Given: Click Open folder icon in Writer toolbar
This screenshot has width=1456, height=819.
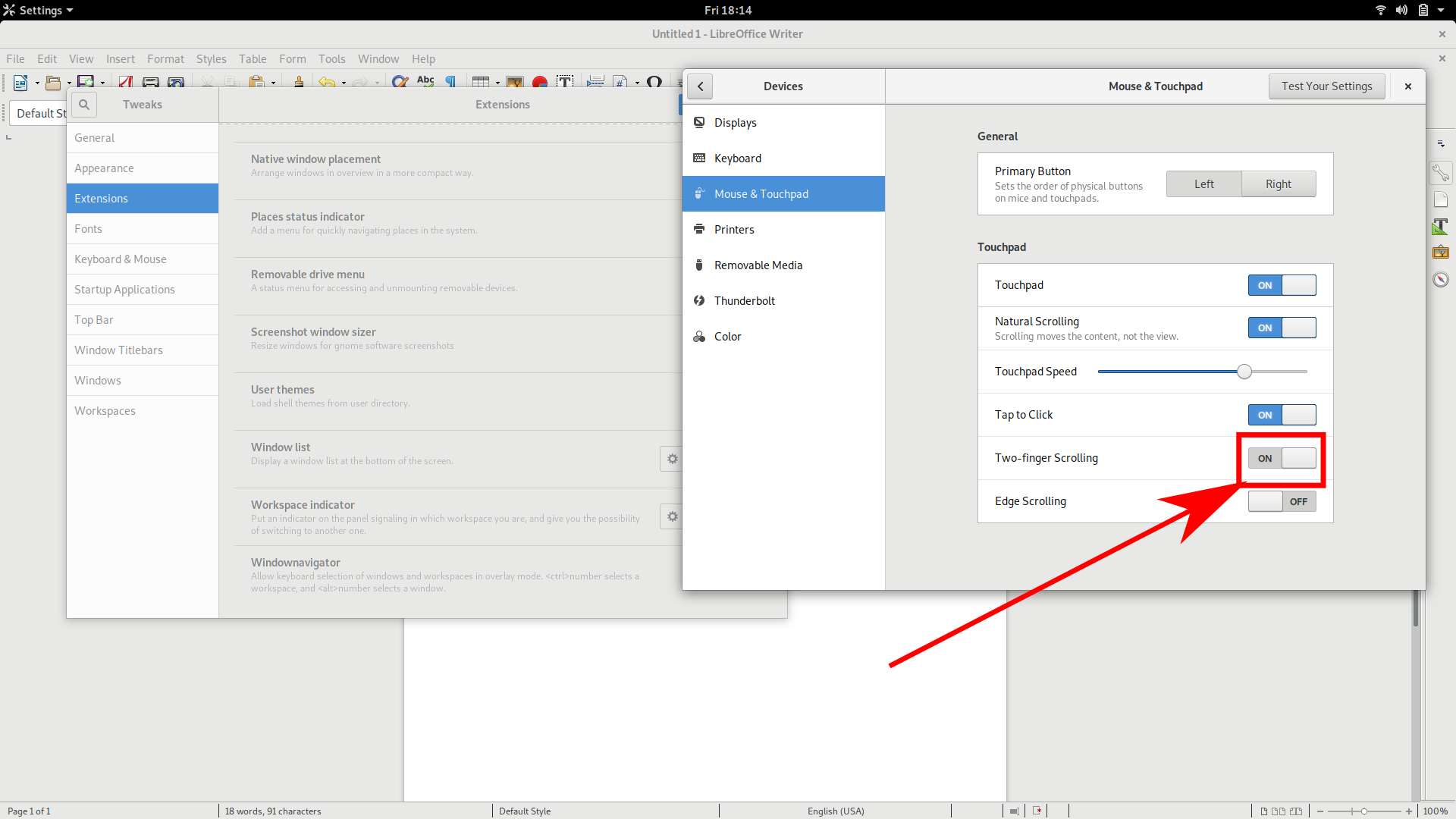Looking at the screenshot, I should (53, 83).
